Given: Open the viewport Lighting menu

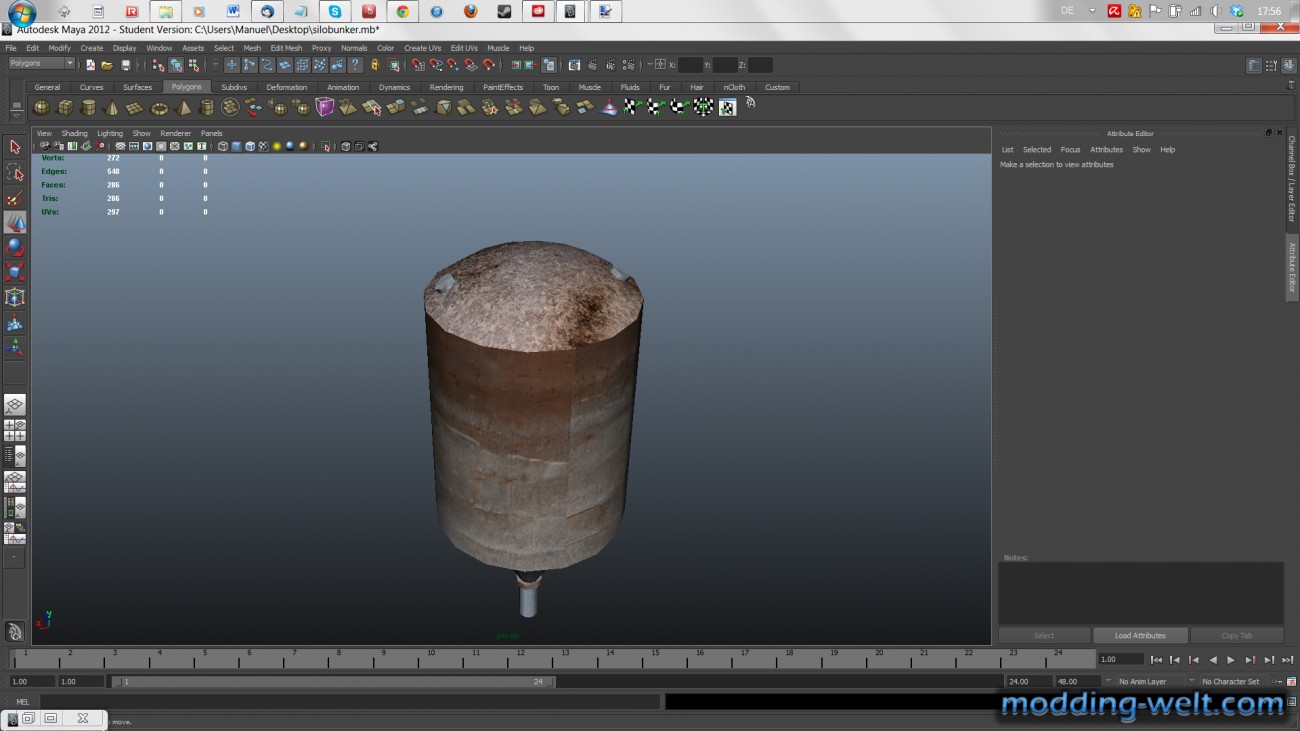Looking at the screenshot, I should tap(110, 133).
